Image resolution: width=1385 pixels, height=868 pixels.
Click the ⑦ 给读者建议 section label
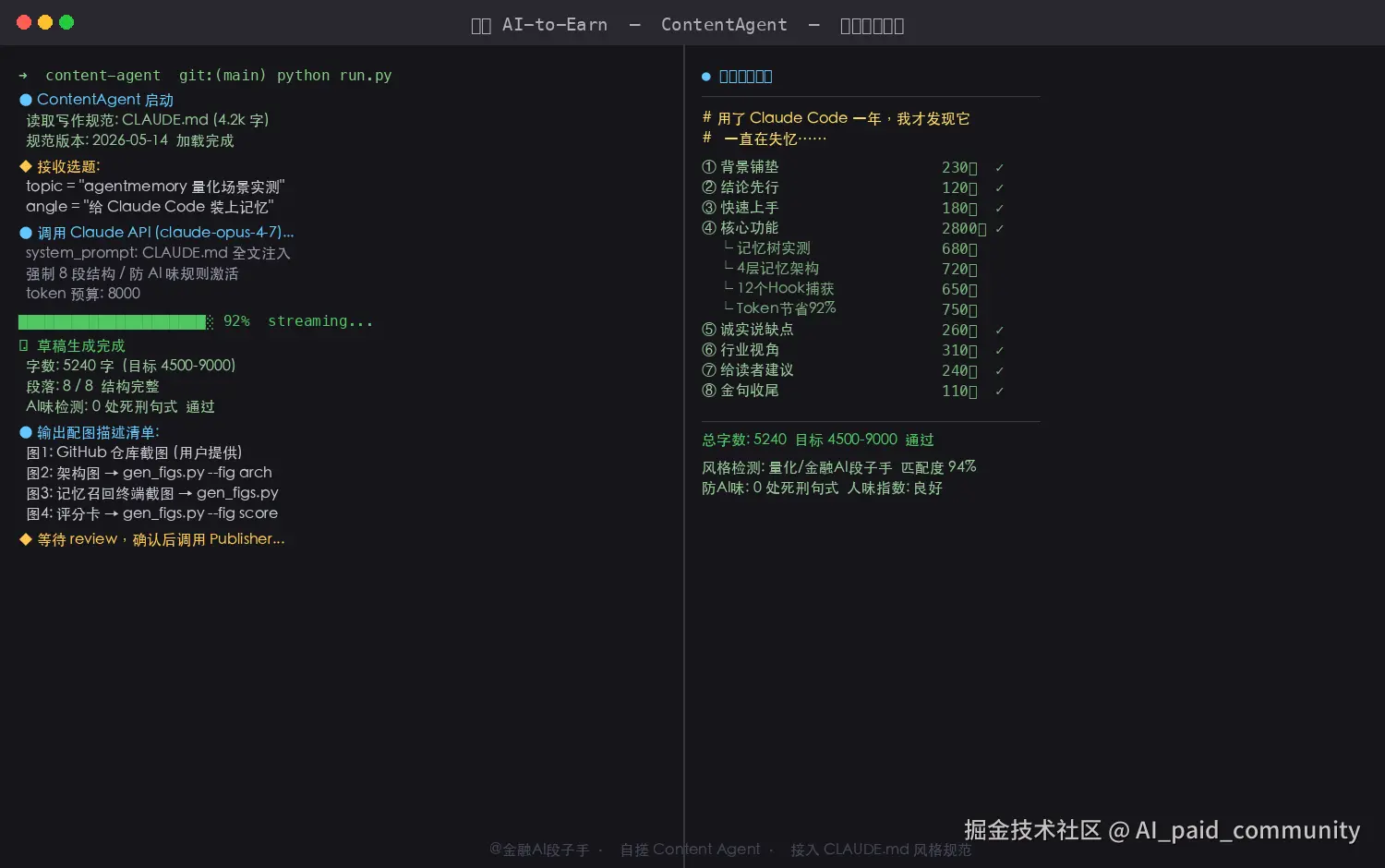pos(748,370)
